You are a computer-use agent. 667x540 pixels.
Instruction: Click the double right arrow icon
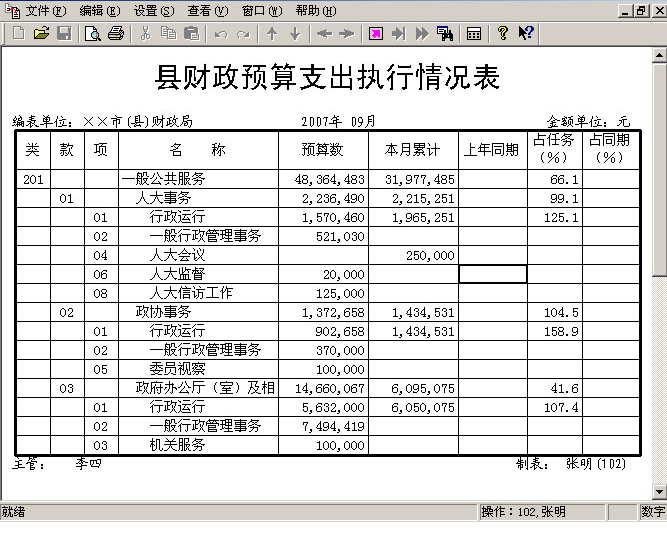[422, 33]
